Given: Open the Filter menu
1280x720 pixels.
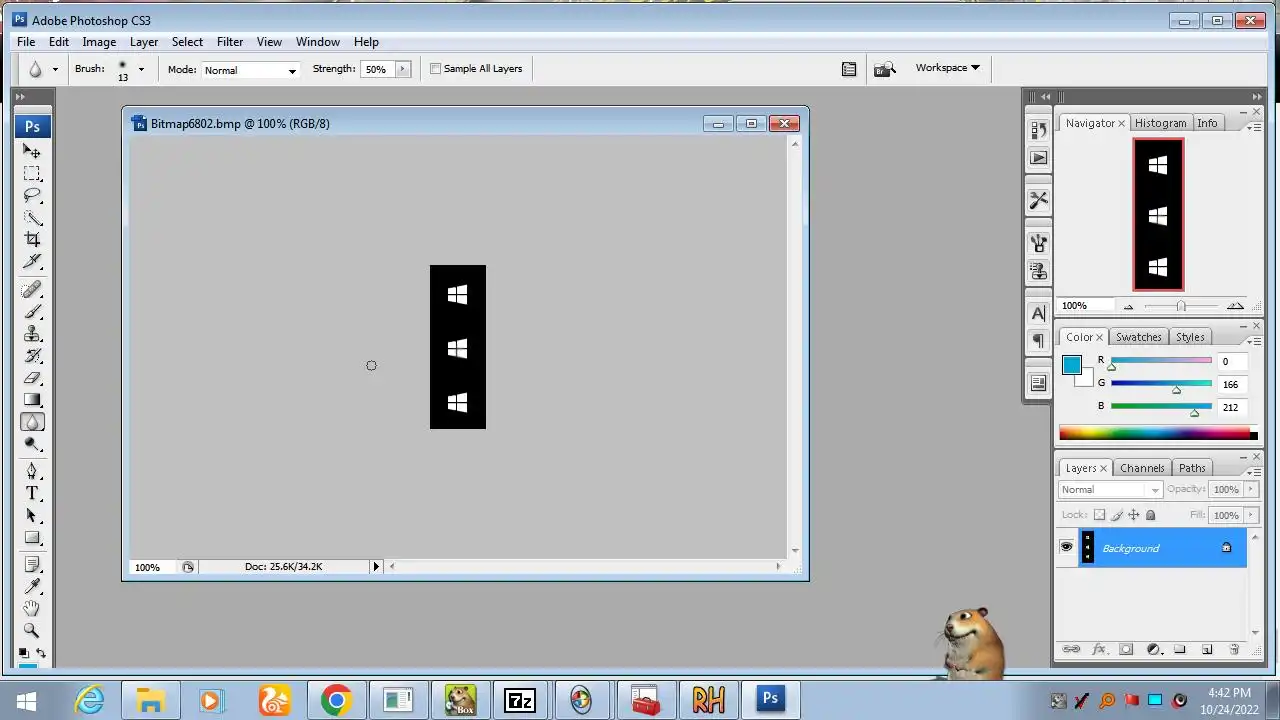Looking at the screenshot, I should click(x=230, y=42).
